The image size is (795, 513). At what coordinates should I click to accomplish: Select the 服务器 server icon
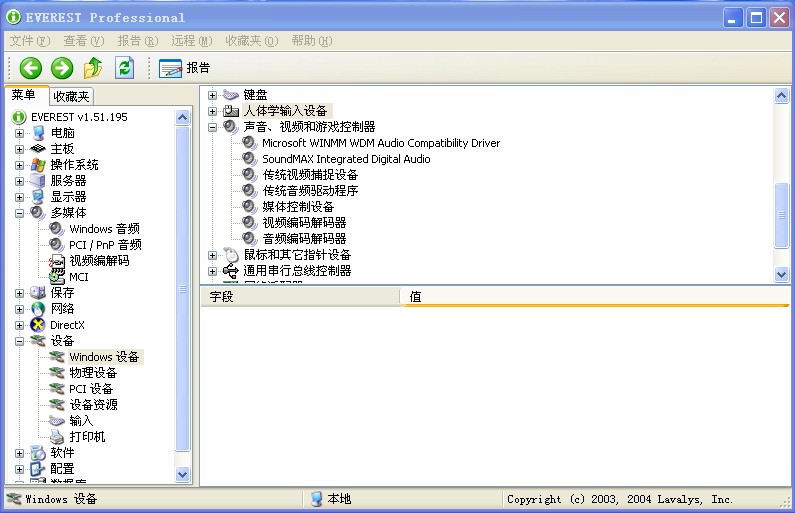[38, 180]
